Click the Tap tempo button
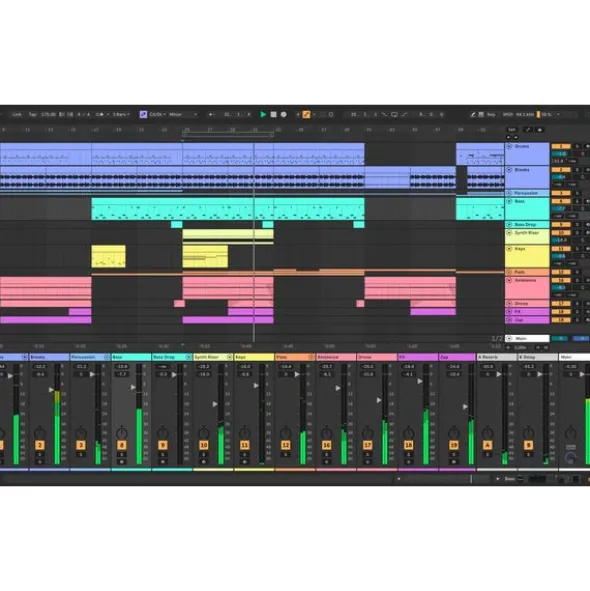 pos(33,114)
